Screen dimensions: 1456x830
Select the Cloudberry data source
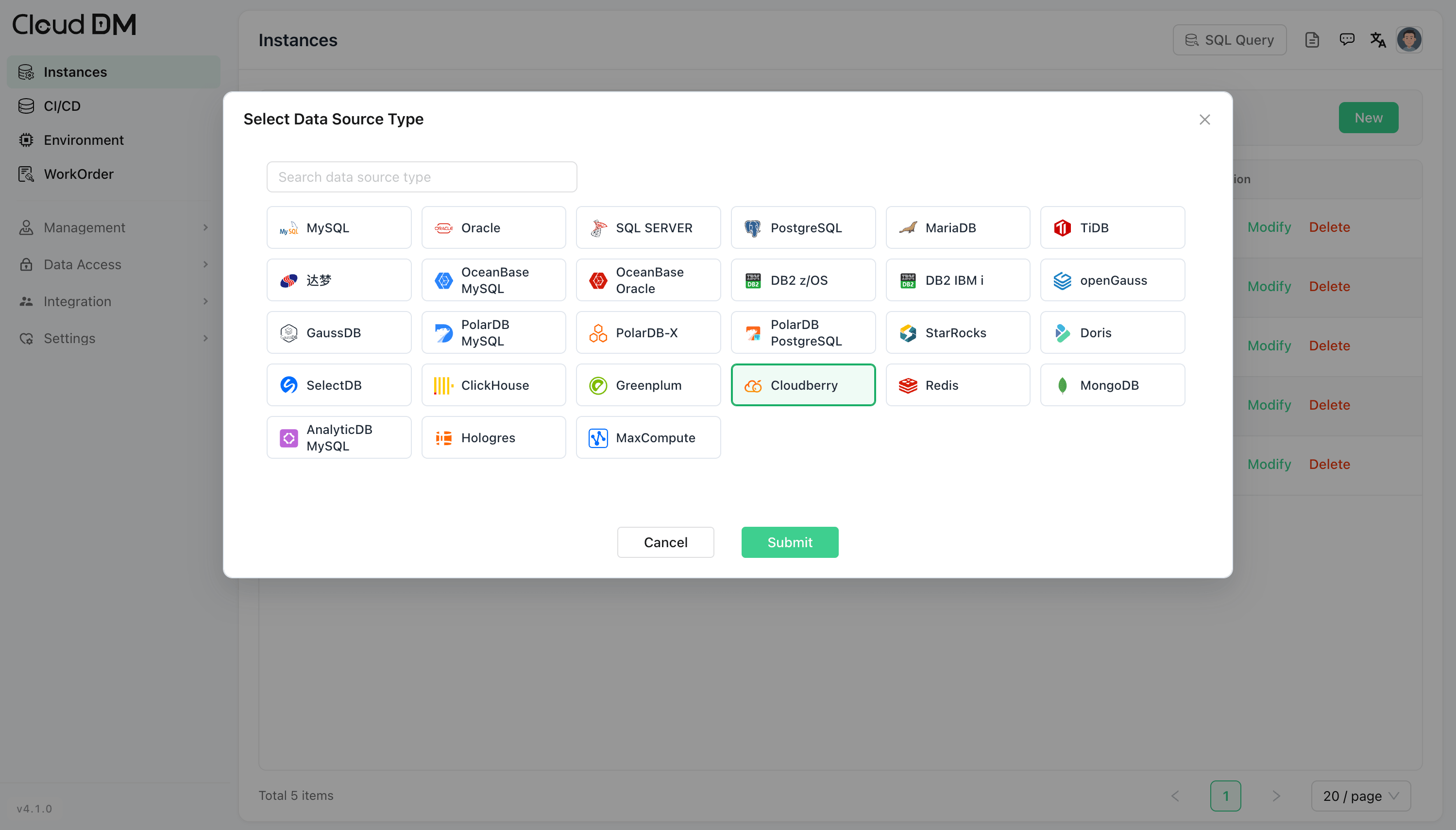click(803, 385)
